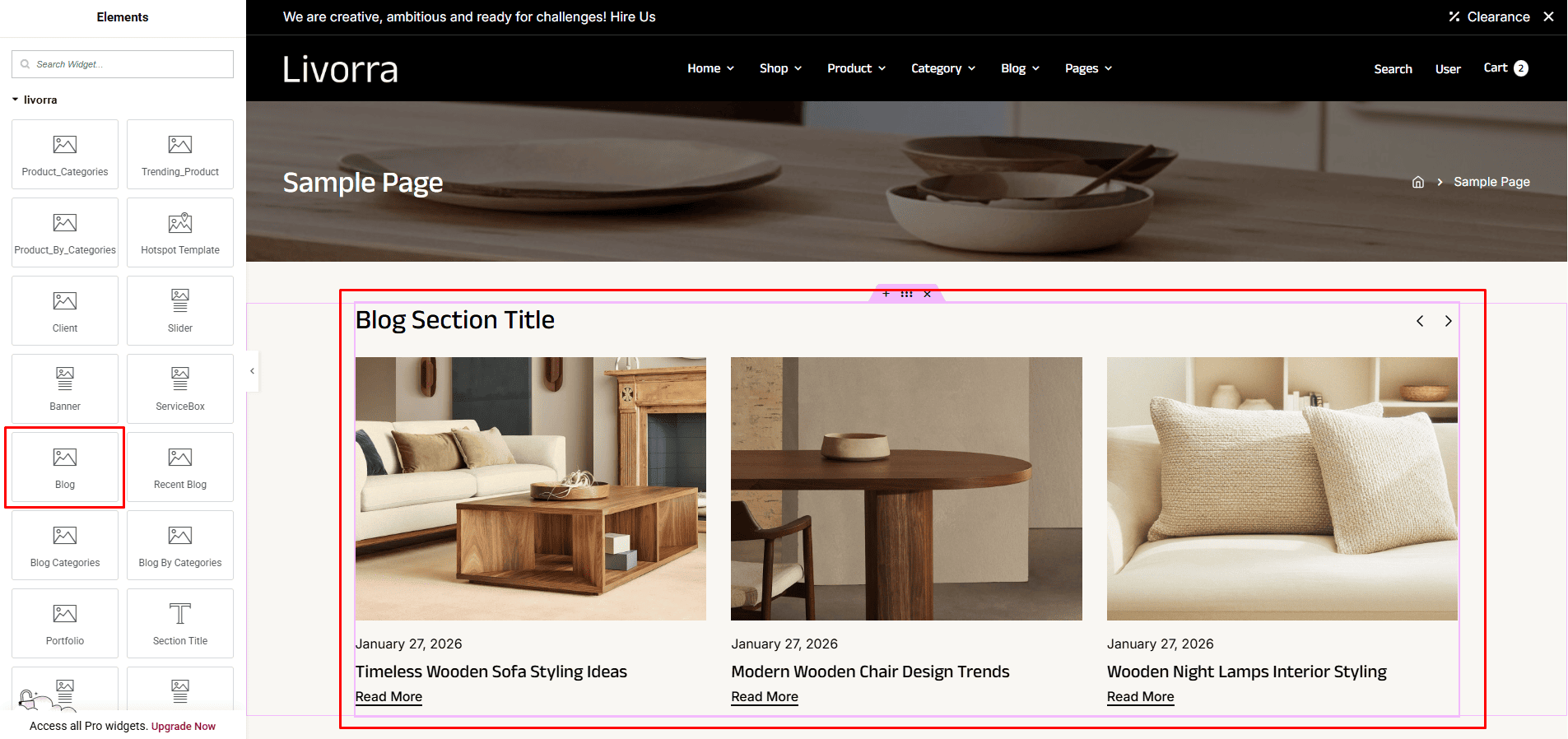
Task: Show next blog carousel slide
Action: click(x=1448, y=321)
